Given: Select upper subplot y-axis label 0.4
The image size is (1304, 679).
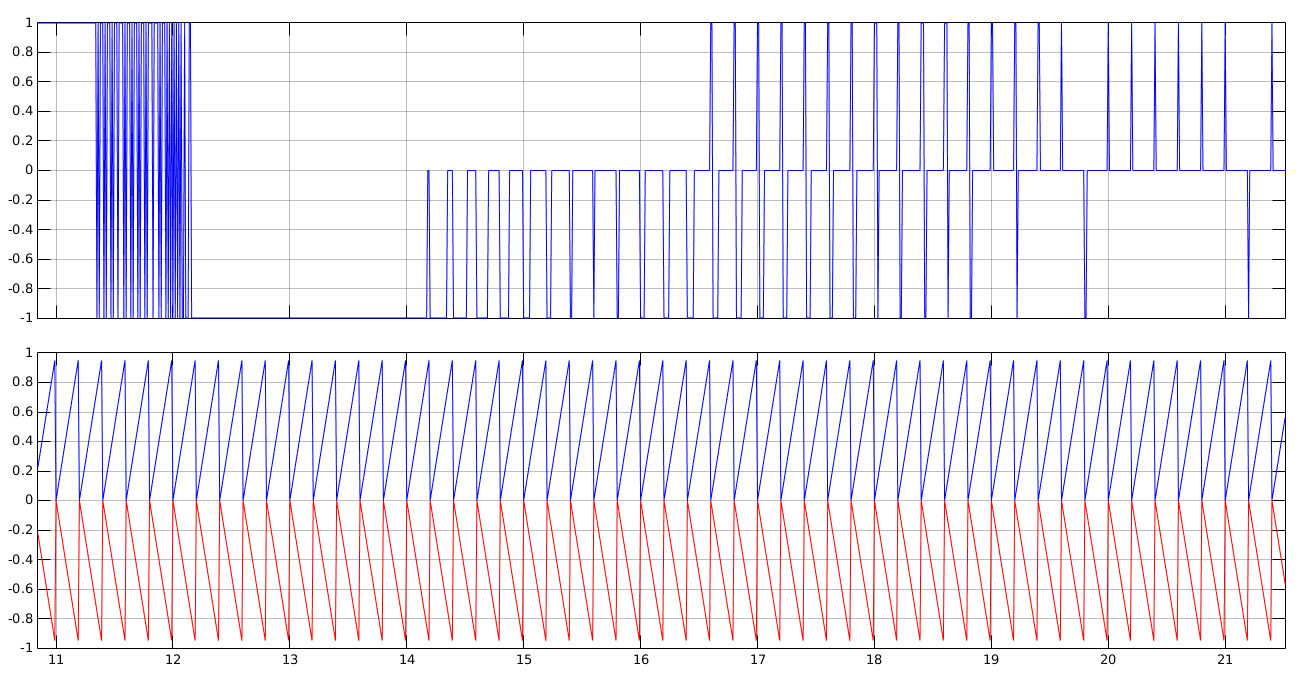Looking at the screenshot, I should (x=22, y=111).
